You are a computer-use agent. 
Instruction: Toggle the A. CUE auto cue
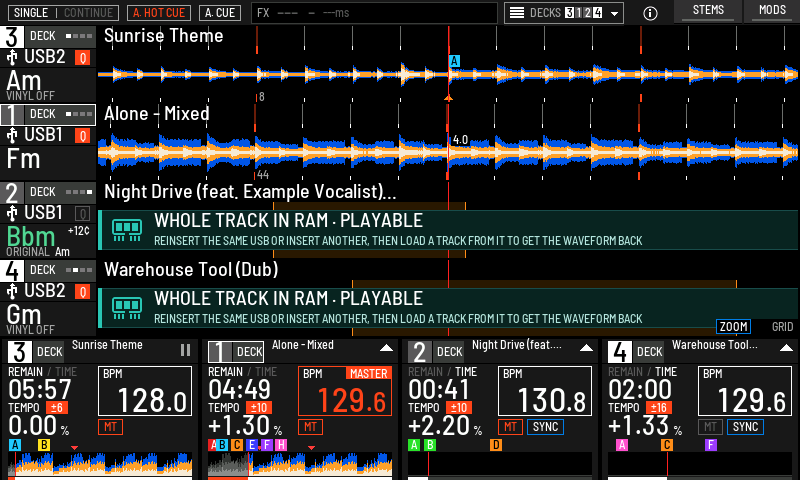(x=220, y=13)
